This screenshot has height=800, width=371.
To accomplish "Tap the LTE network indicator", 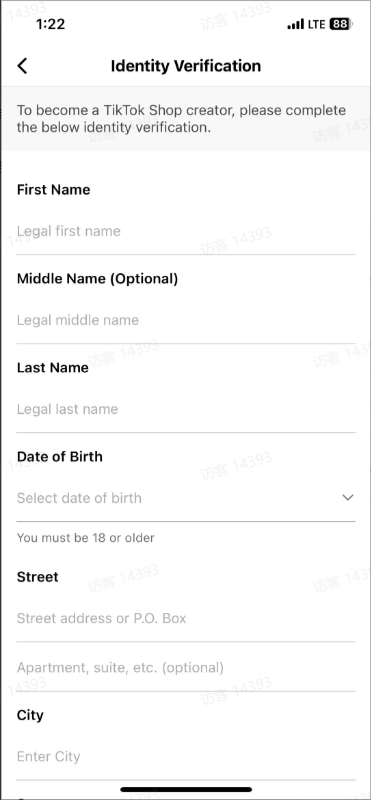I will tap(317, 24).
